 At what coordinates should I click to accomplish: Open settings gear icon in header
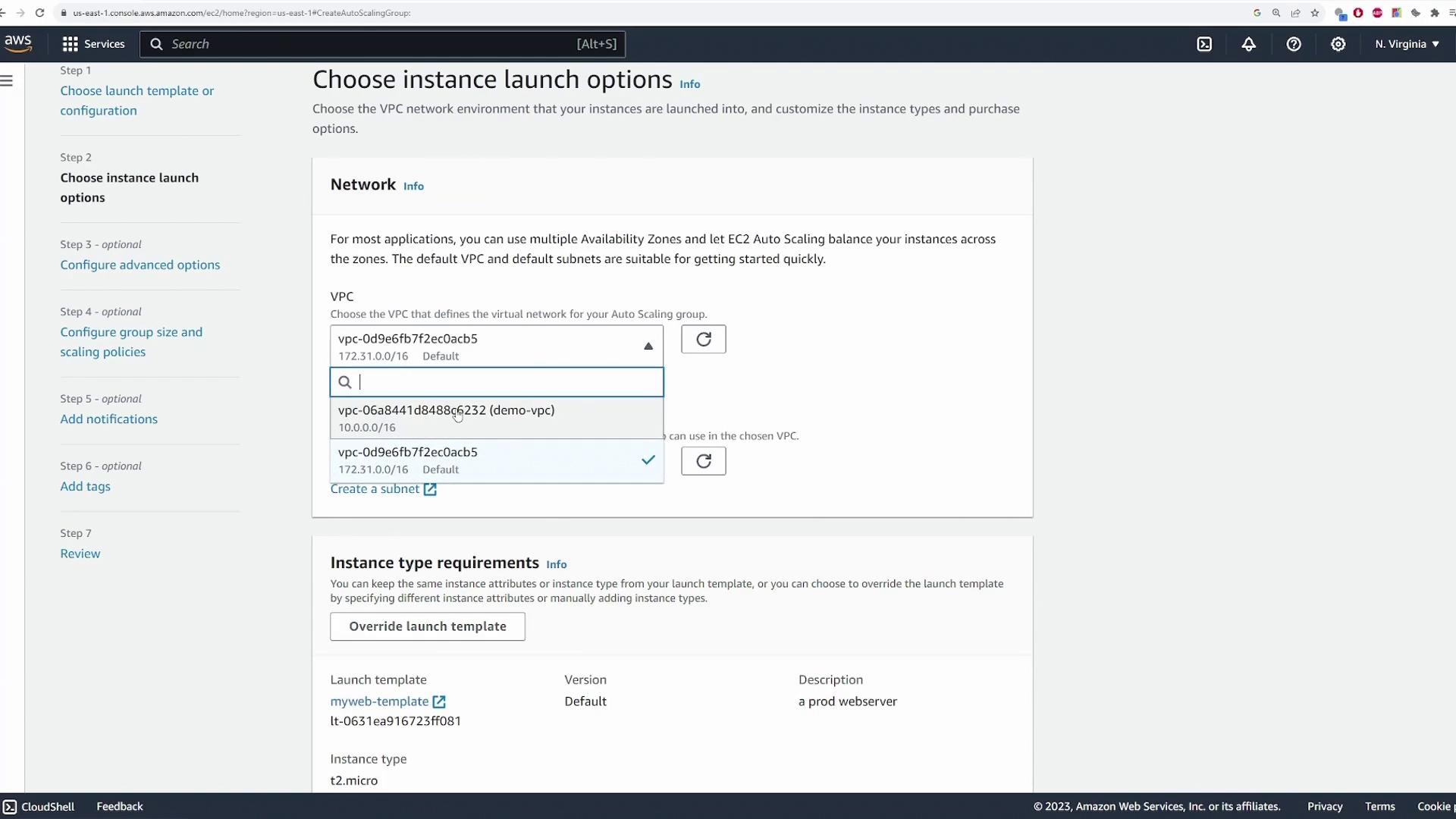1338,44
